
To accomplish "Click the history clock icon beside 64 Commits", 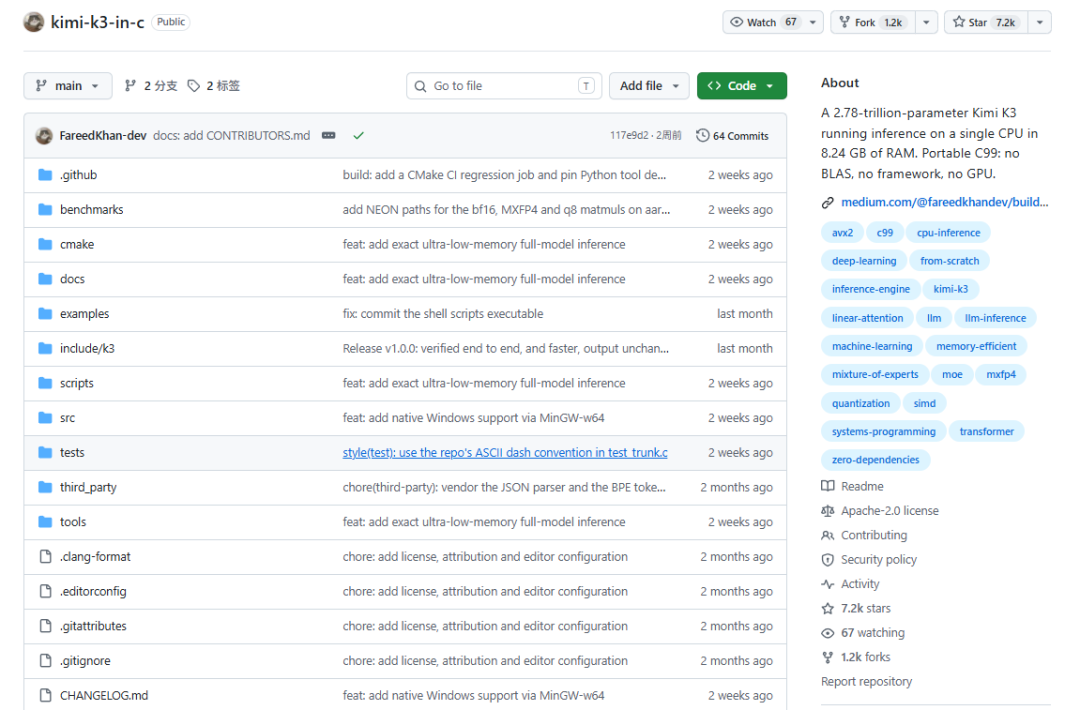I will 703,136.
